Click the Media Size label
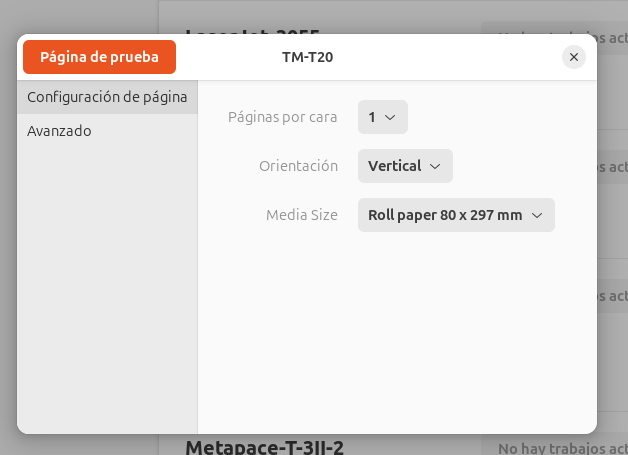The height and width of the screenshot is (455, 628). 302,215
